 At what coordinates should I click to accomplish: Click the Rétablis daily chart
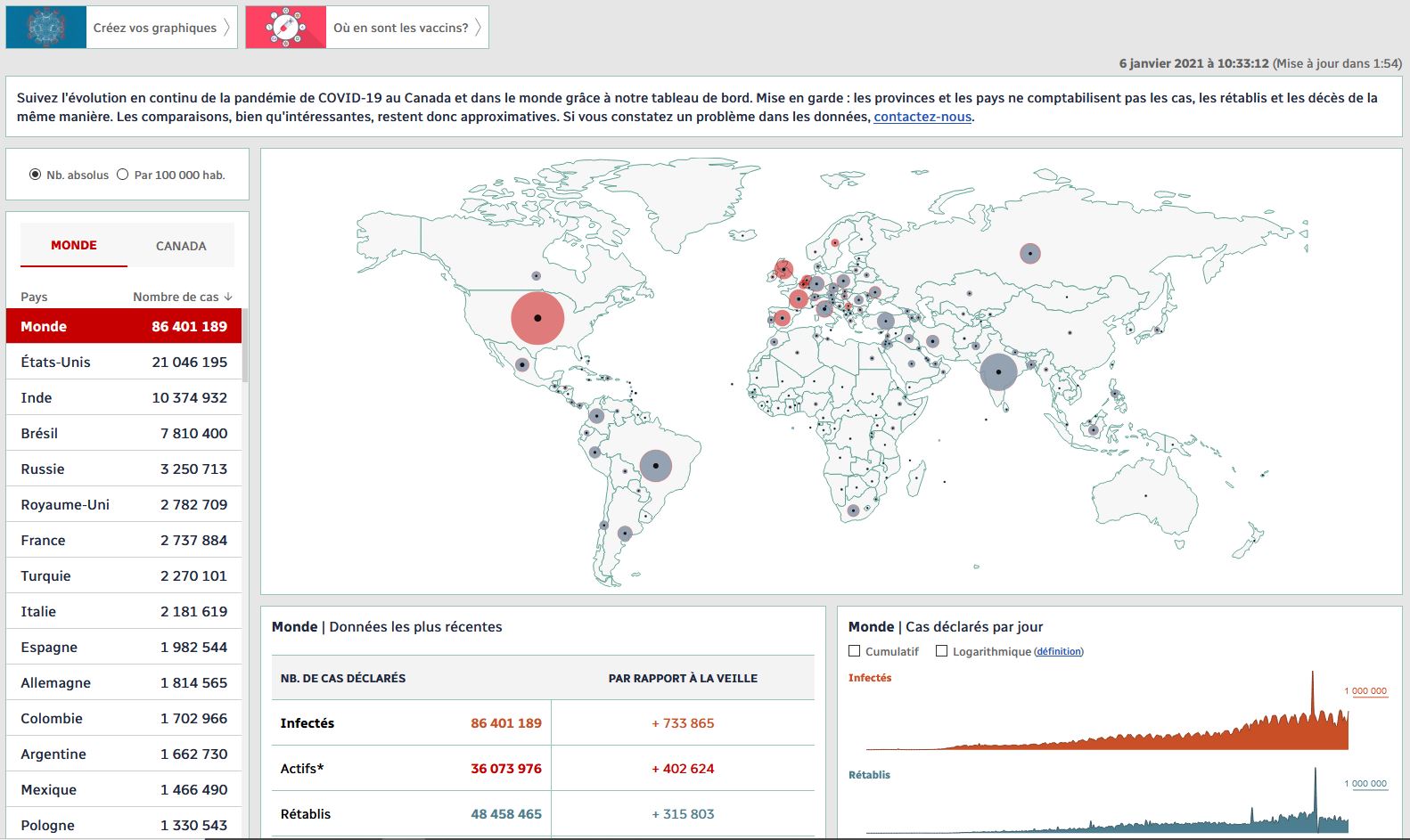tap(1108, 801)
